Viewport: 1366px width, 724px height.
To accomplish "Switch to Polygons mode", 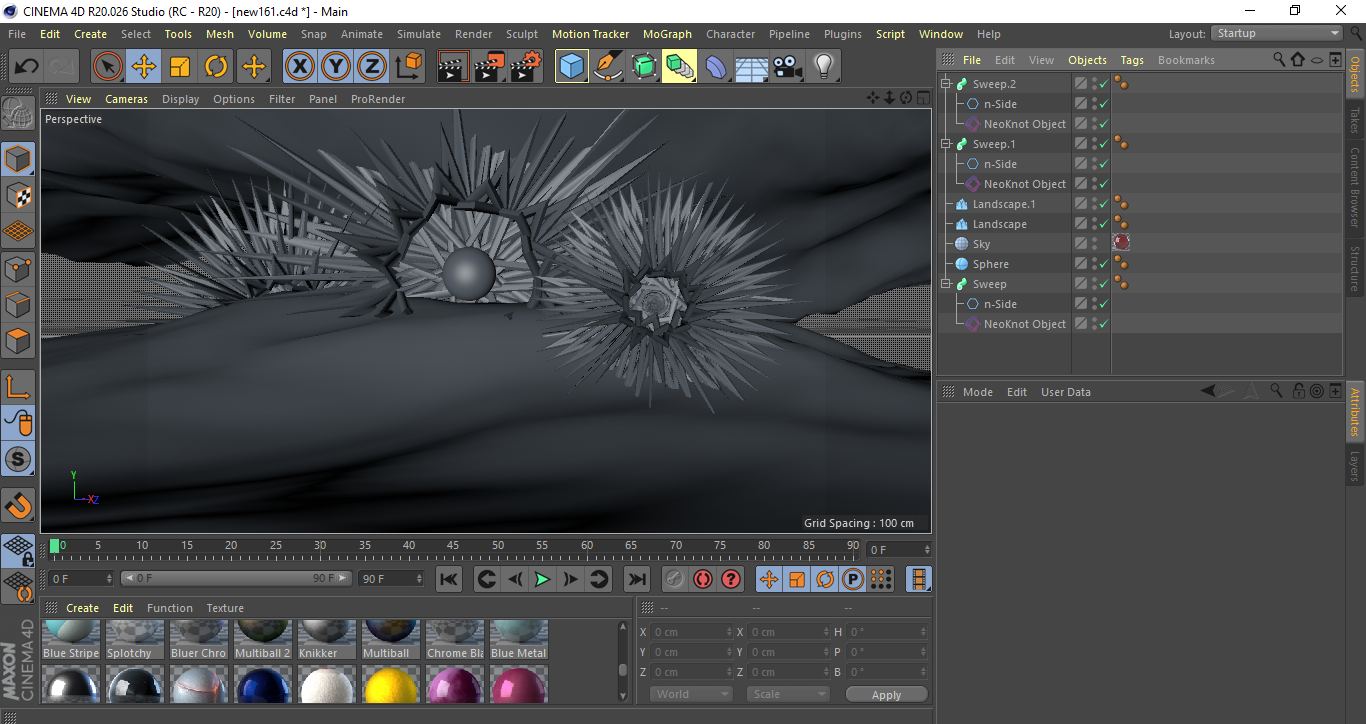I will coord(18,341).
